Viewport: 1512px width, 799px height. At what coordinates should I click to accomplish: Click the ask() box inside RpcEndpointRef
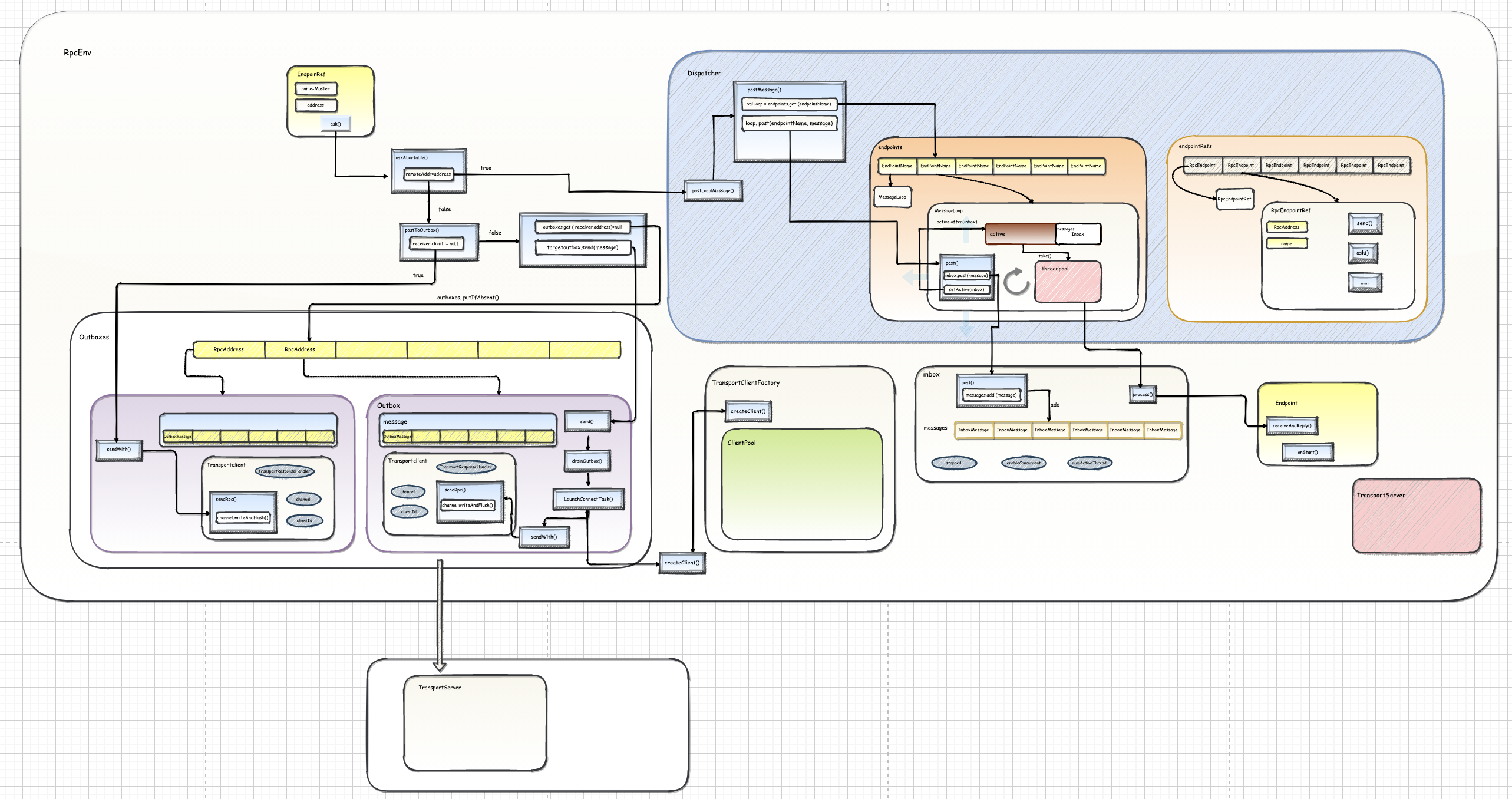[1362, 253]
